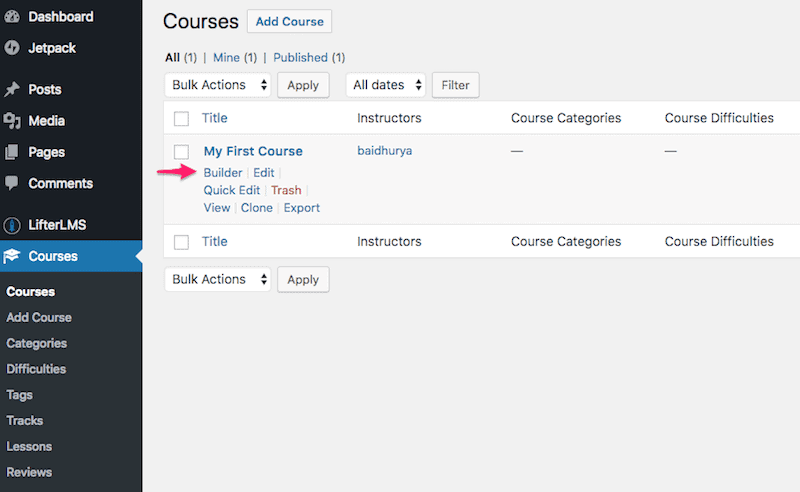
Task: Switch to the Published filter tab
Action: [301, 58]
